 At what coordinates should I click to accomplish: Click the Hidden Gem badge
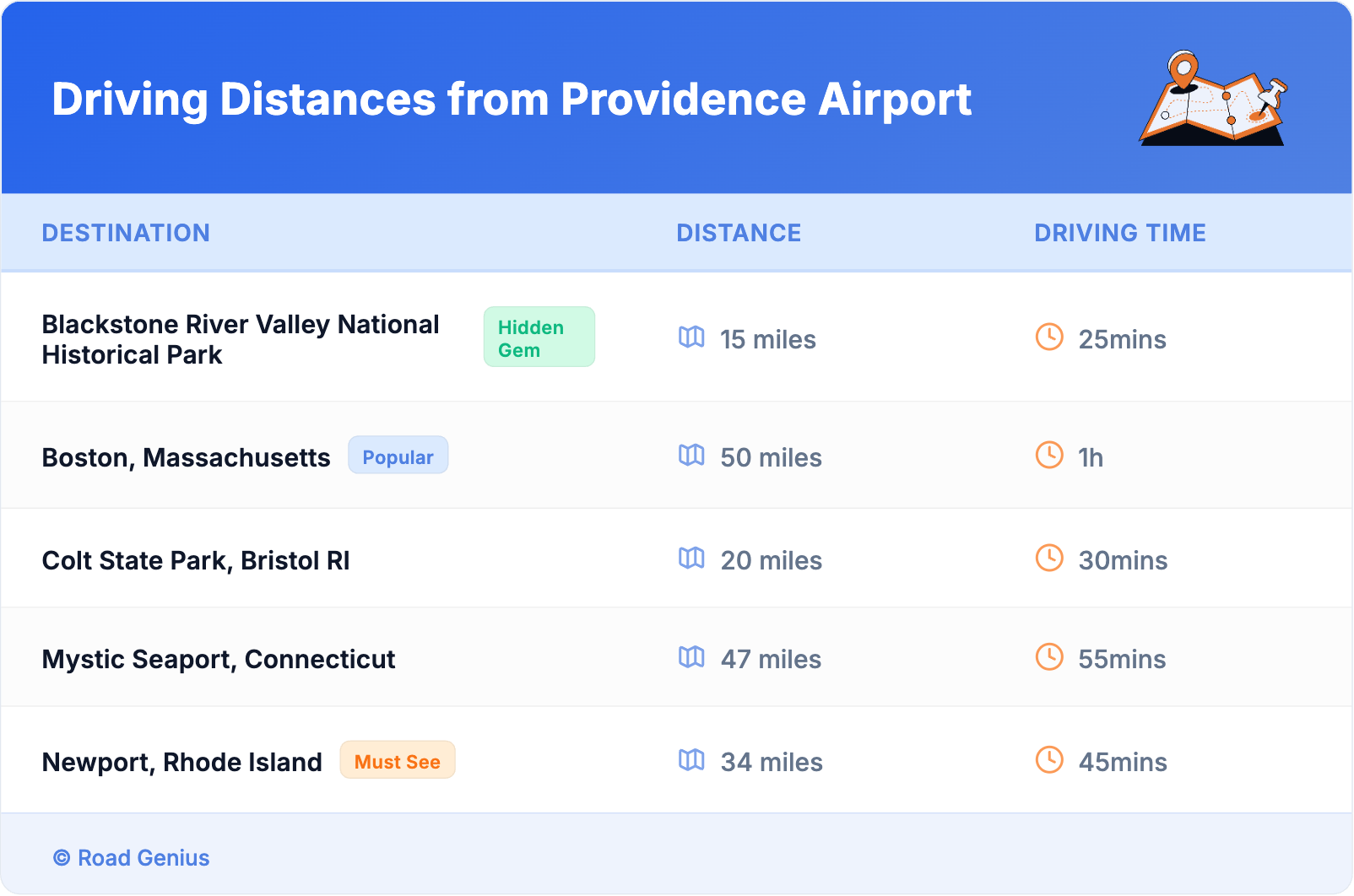pyautogui.click(x=539, y=337)
